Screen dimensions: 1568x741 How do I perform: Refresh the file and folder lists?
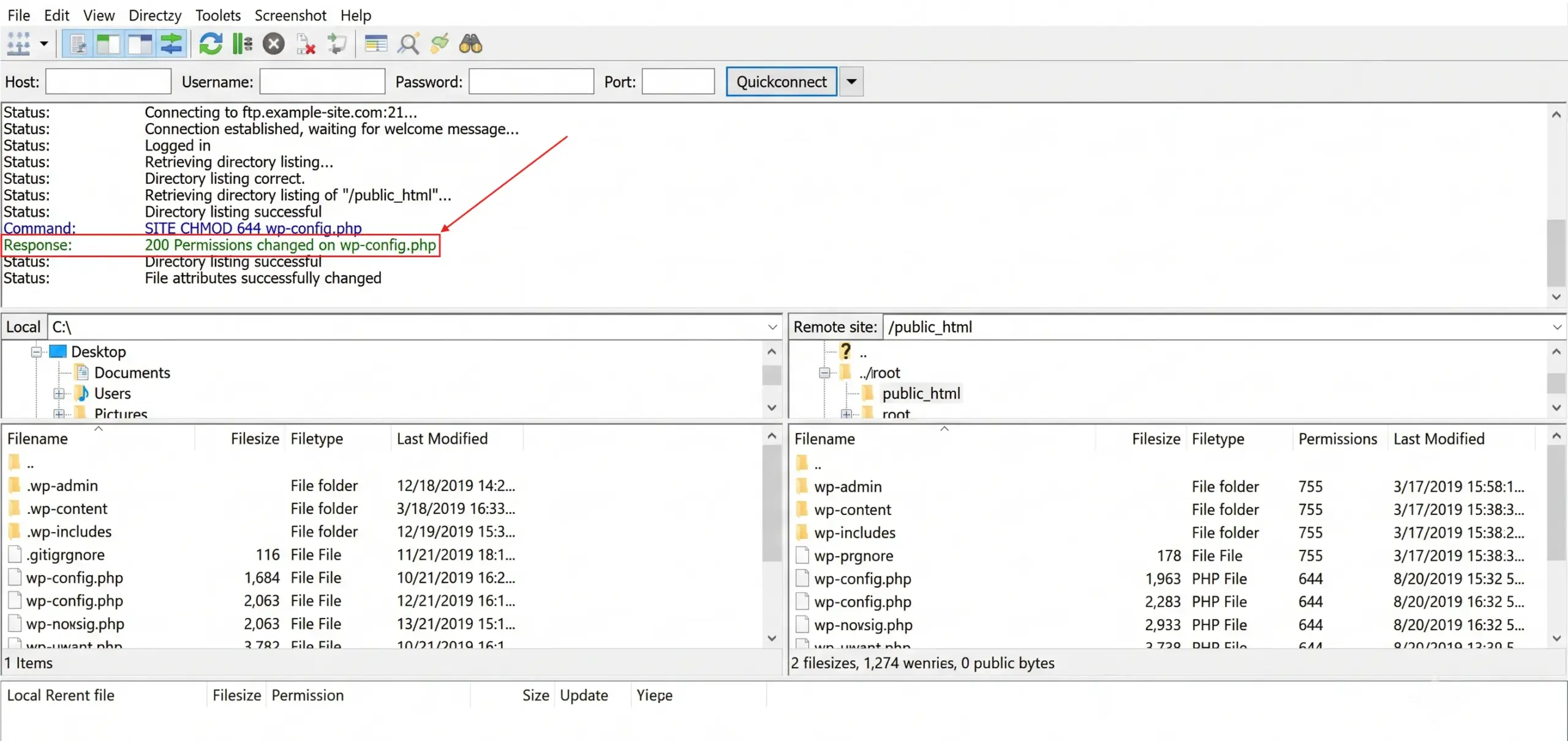pyautogui.click(x=211, y=44)
